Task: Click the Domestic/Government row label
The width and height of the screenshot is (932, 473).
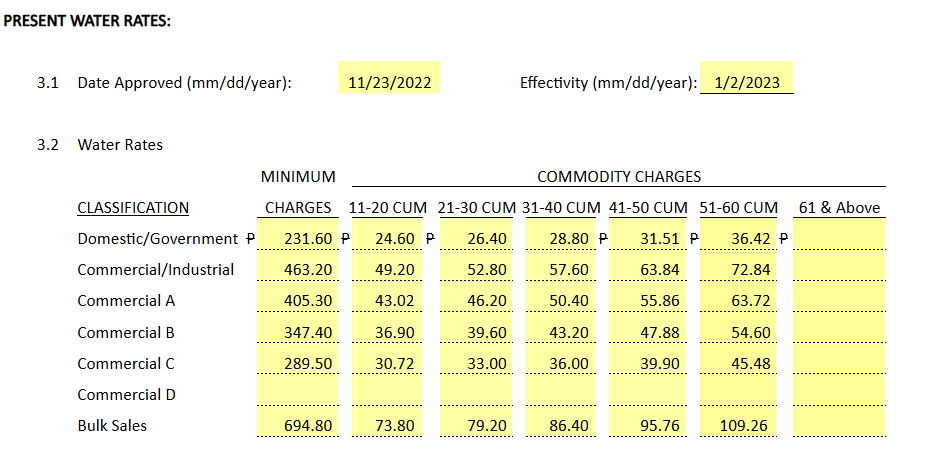Action: (x=158, y=238)
